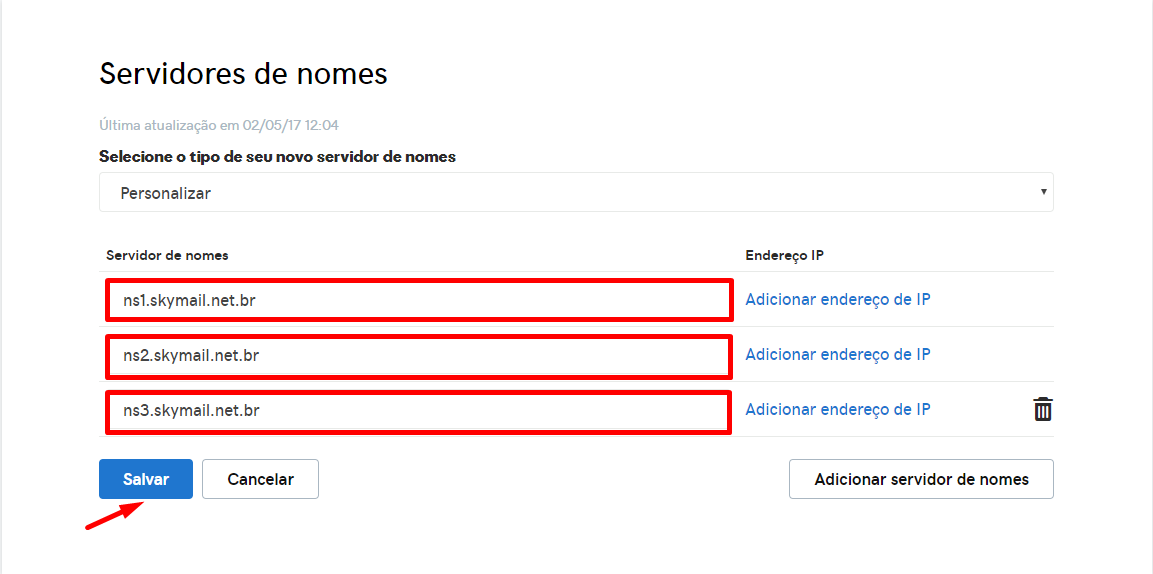The height and width of the screenshot is (574, 1153).
Task: Click Adicionar servidor de nomes button
Action: 921,479
